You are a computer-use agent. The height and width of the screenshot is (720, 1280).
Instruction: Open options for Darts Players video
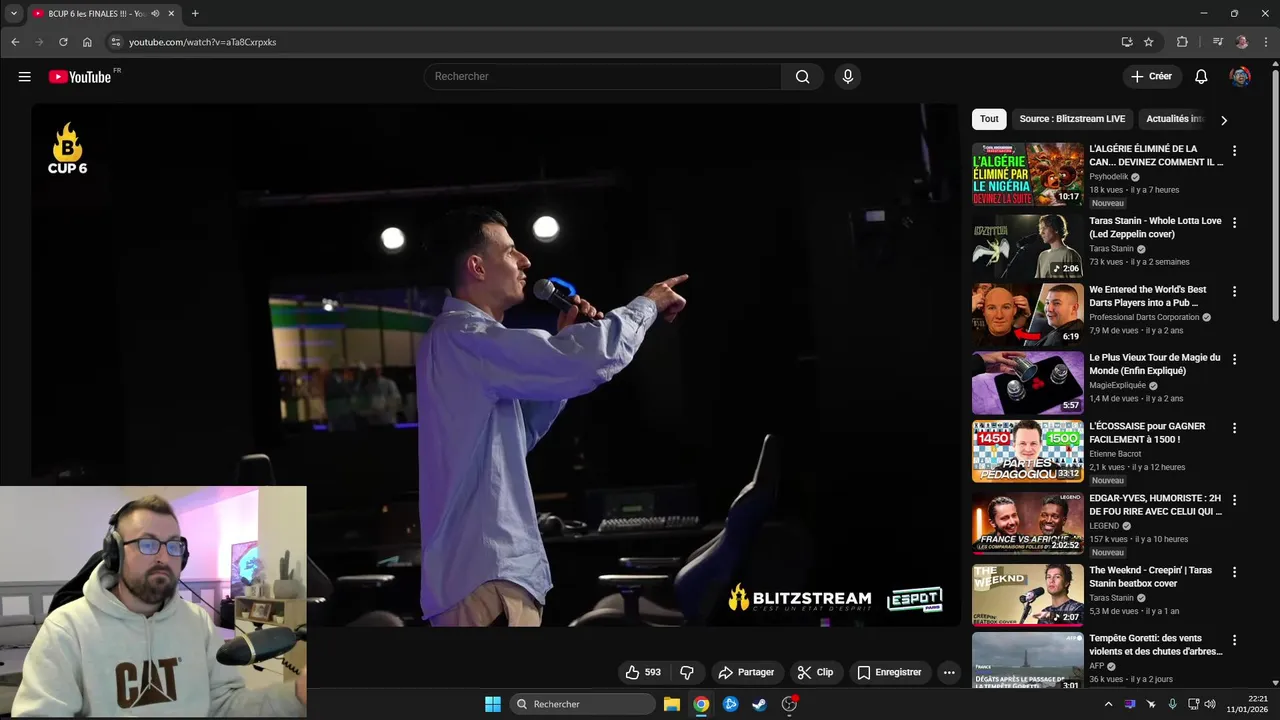coord(1234,292)
